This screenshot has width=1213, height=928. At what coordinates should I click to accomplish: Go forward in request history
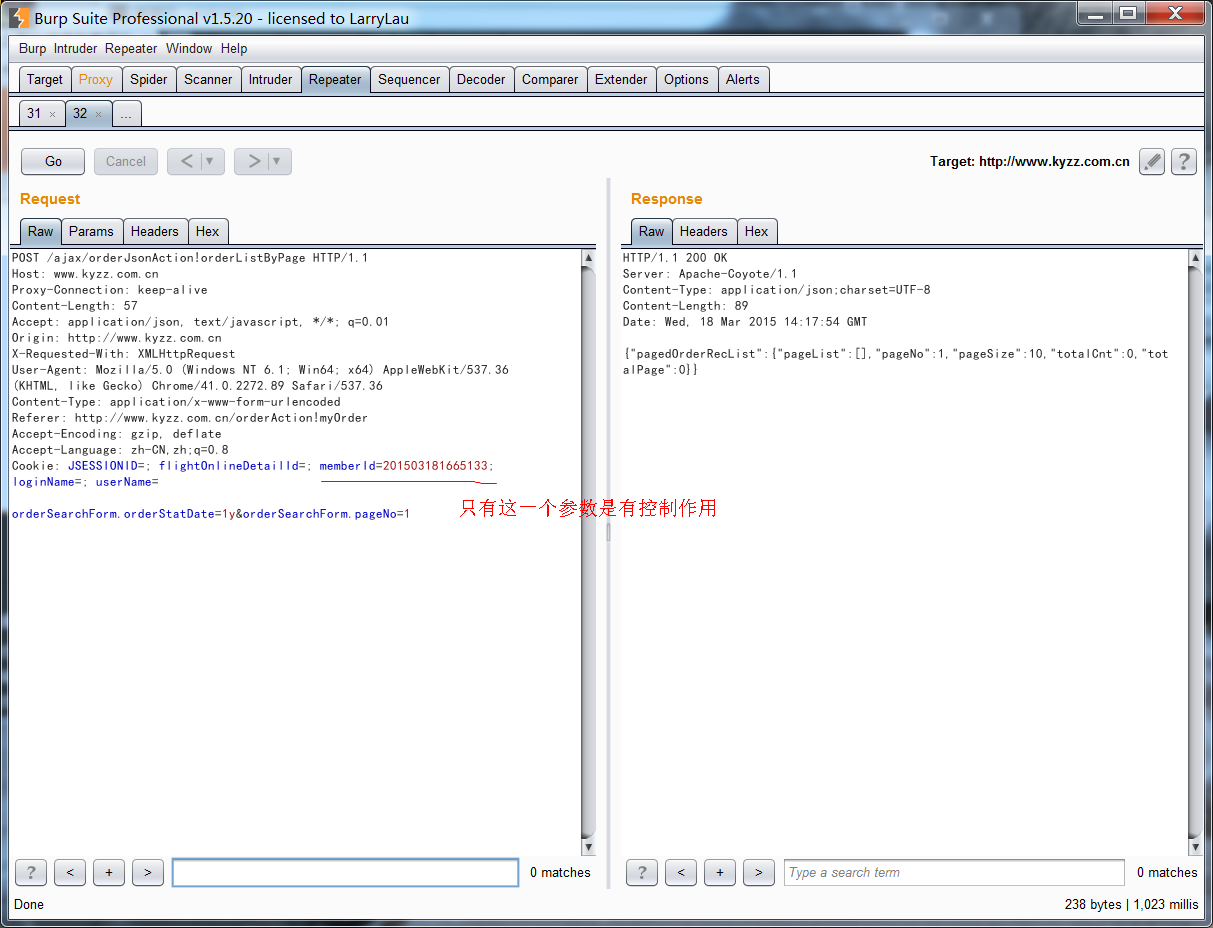[x=254, y=161]
